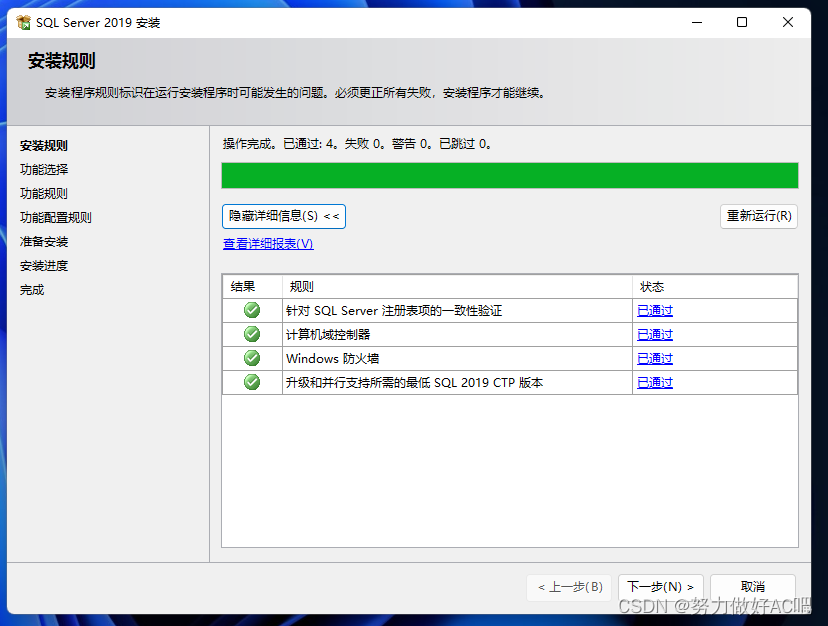This screenshot has height=626, width=828.
Task: Open the 查看详细报表(V) link
Action: 268,244
